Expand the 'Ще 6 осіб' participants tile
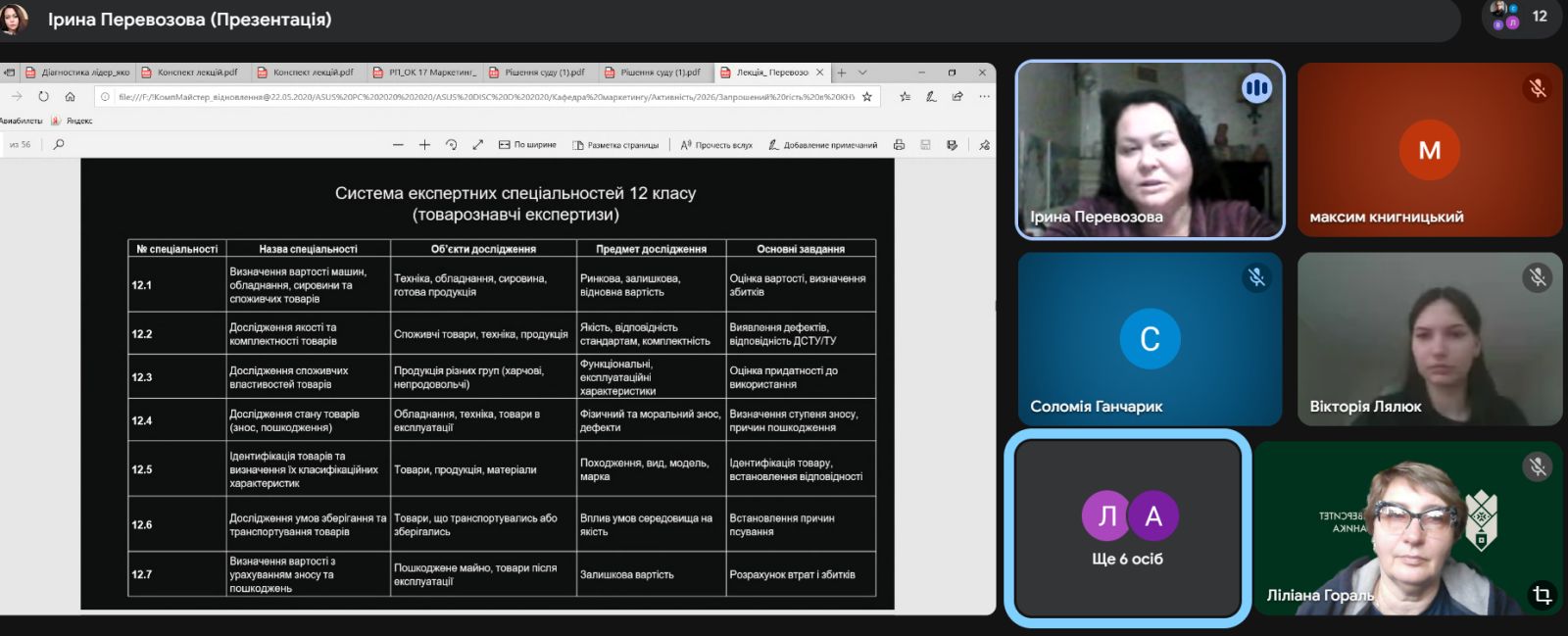Viewport: 1568px width, 636px height. tap(1127, 528)
